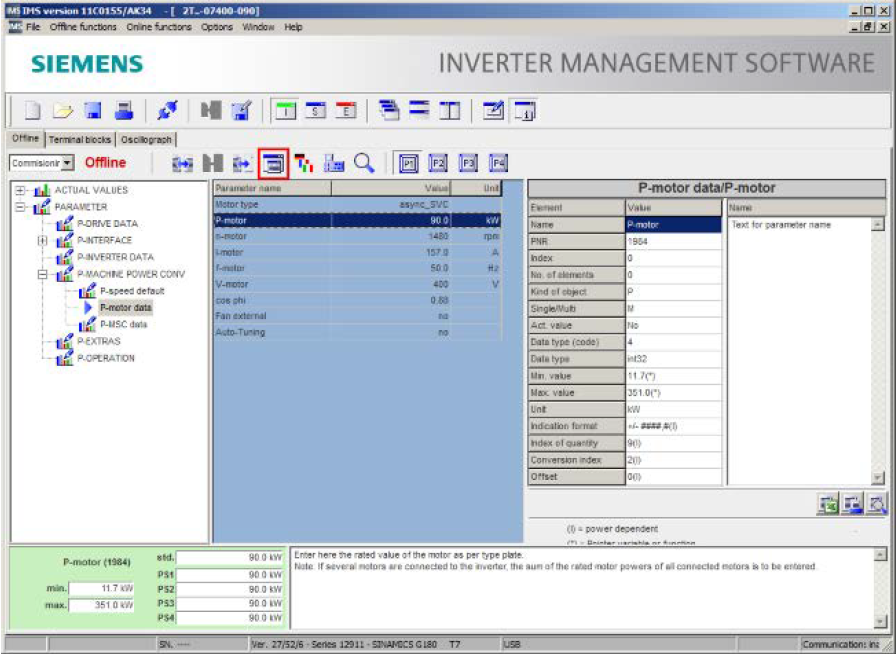The height and width of the screenshot is (654, 896).
Task: Click the red-green colored bars icon
Action: click(304, 164)
